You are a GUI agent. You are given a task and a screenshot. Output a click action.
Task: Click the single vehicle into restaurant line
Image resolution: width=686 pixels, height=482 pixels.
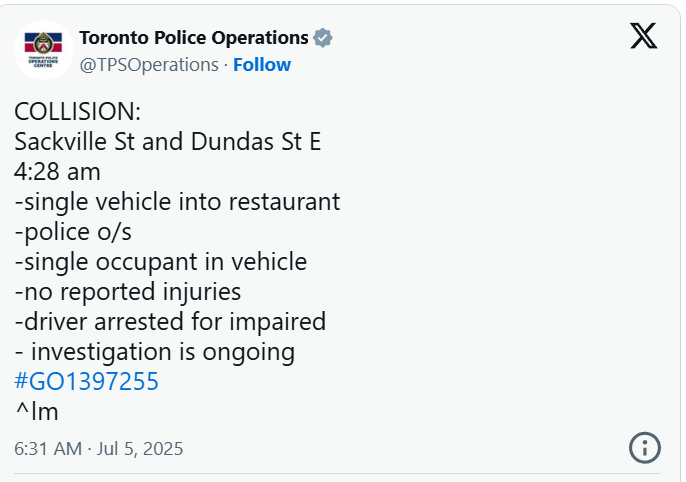(178, 202)
